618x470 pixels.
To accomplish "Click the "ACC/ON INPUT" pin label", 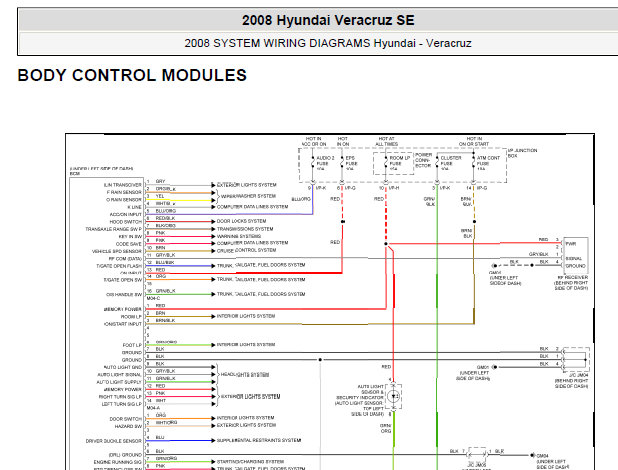I will (125, 214).
